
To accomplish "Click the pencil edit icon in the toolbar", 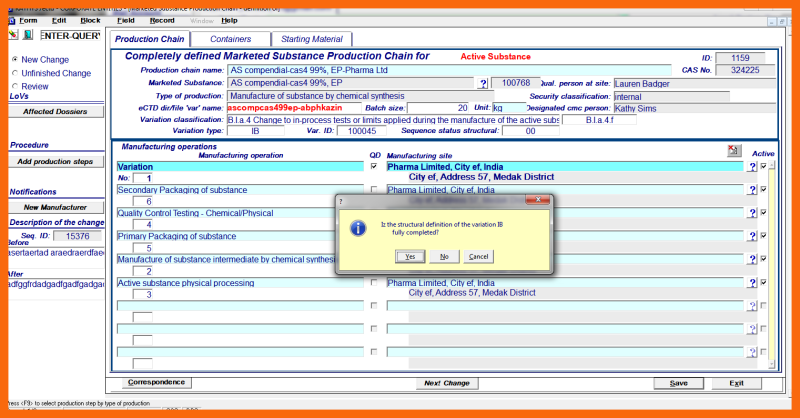I will tap(13, 35).
